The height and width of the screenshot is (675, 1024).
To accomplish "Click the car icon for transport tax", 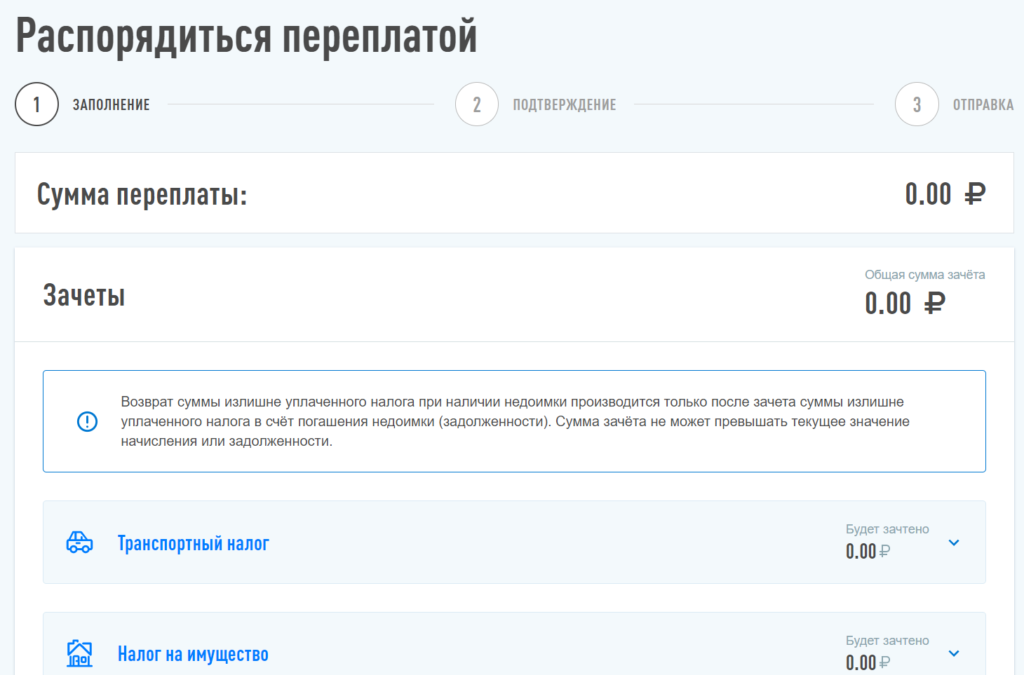I will click(x=80, y=543).
